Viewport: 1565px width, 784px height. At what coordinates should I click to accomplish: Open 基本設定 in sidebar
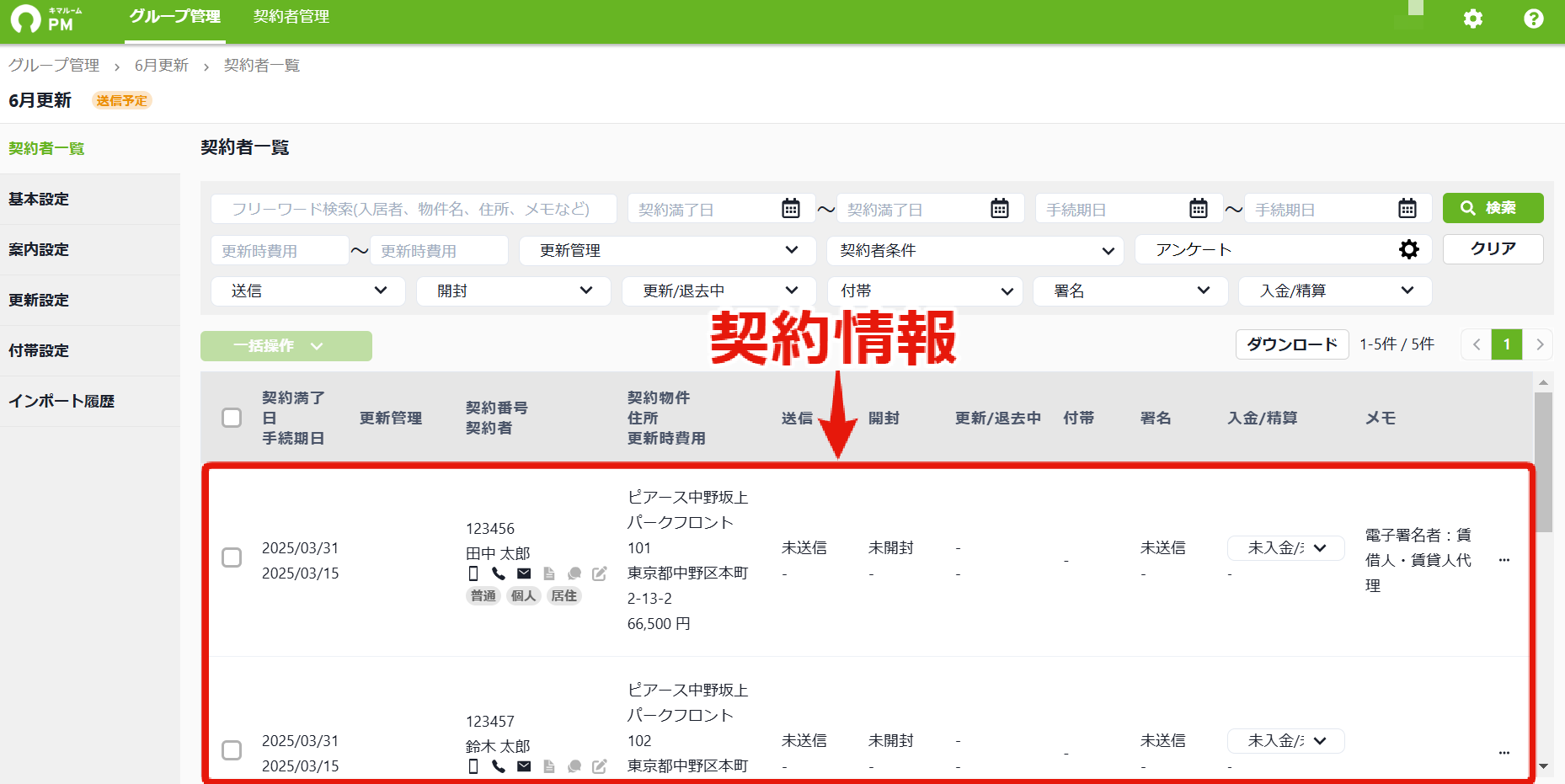click(x=90, y=200)
